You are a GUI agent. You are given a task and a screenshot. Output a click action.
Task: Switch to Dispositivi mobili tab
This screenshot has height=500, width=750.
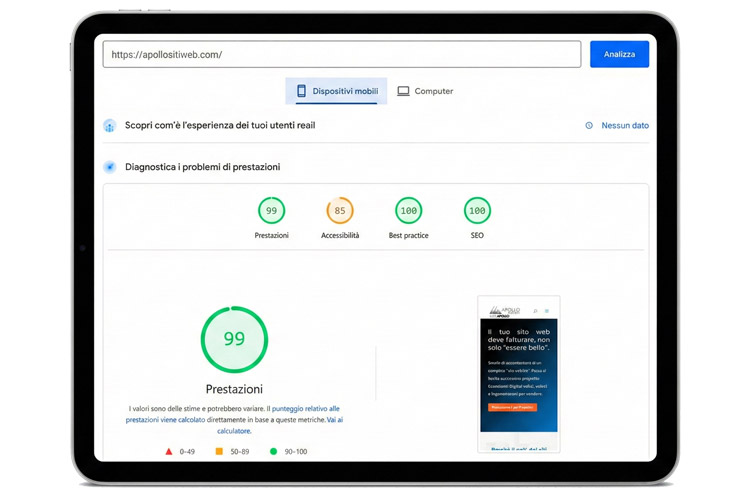pyautogui.click(x=336, y=91)
